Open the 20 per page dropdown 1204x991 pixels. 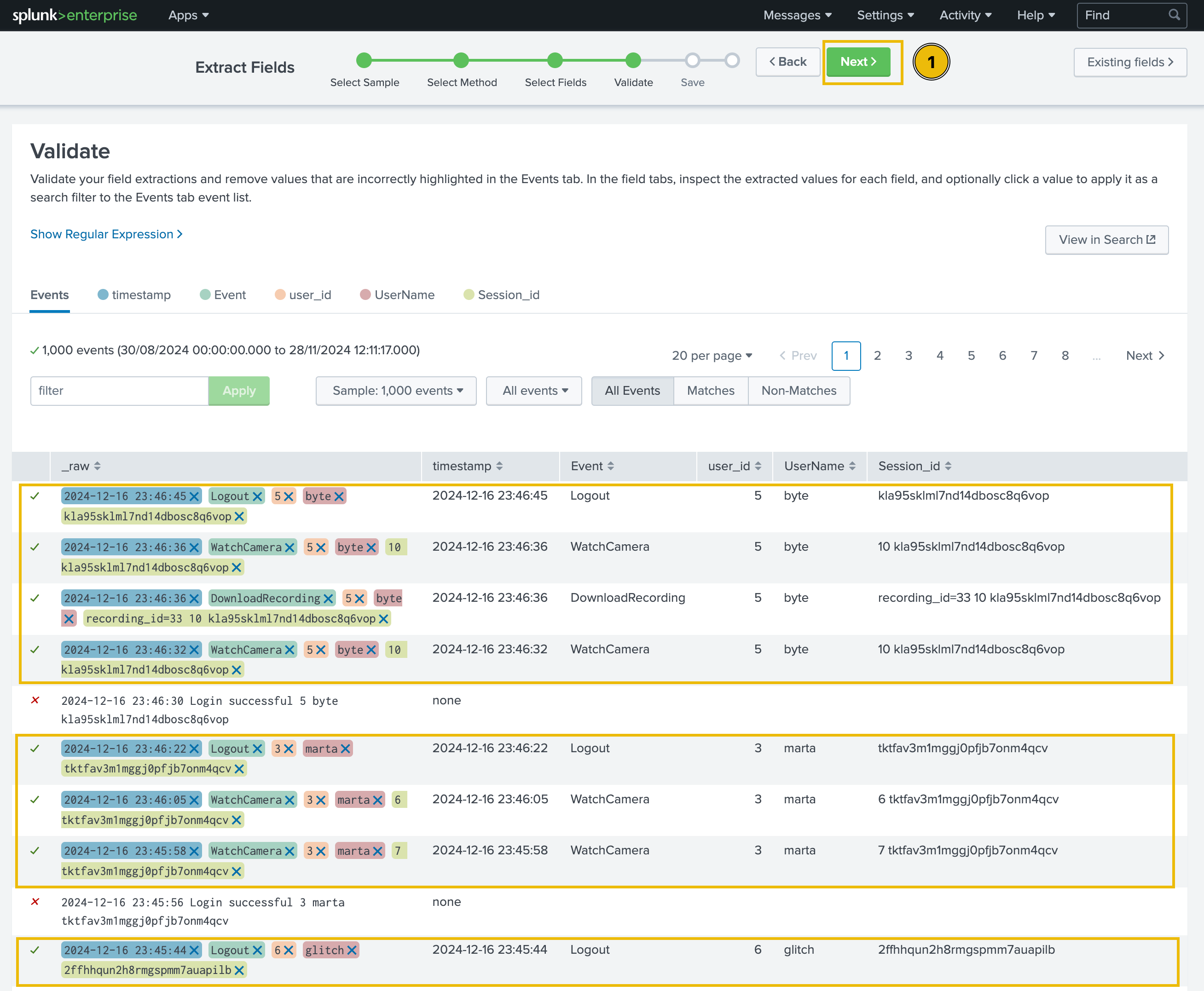coord(712,356)
